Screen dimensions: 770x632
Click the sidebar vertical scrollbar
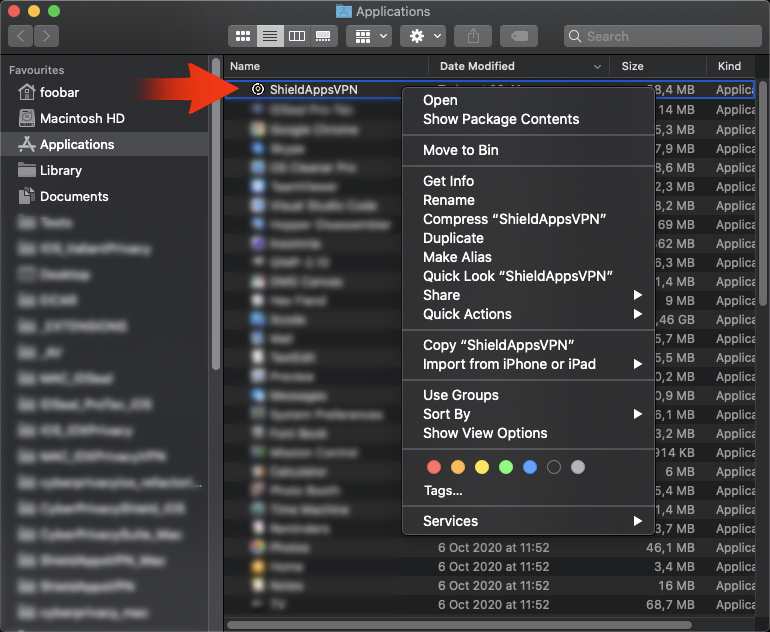(x=216, y=214)
